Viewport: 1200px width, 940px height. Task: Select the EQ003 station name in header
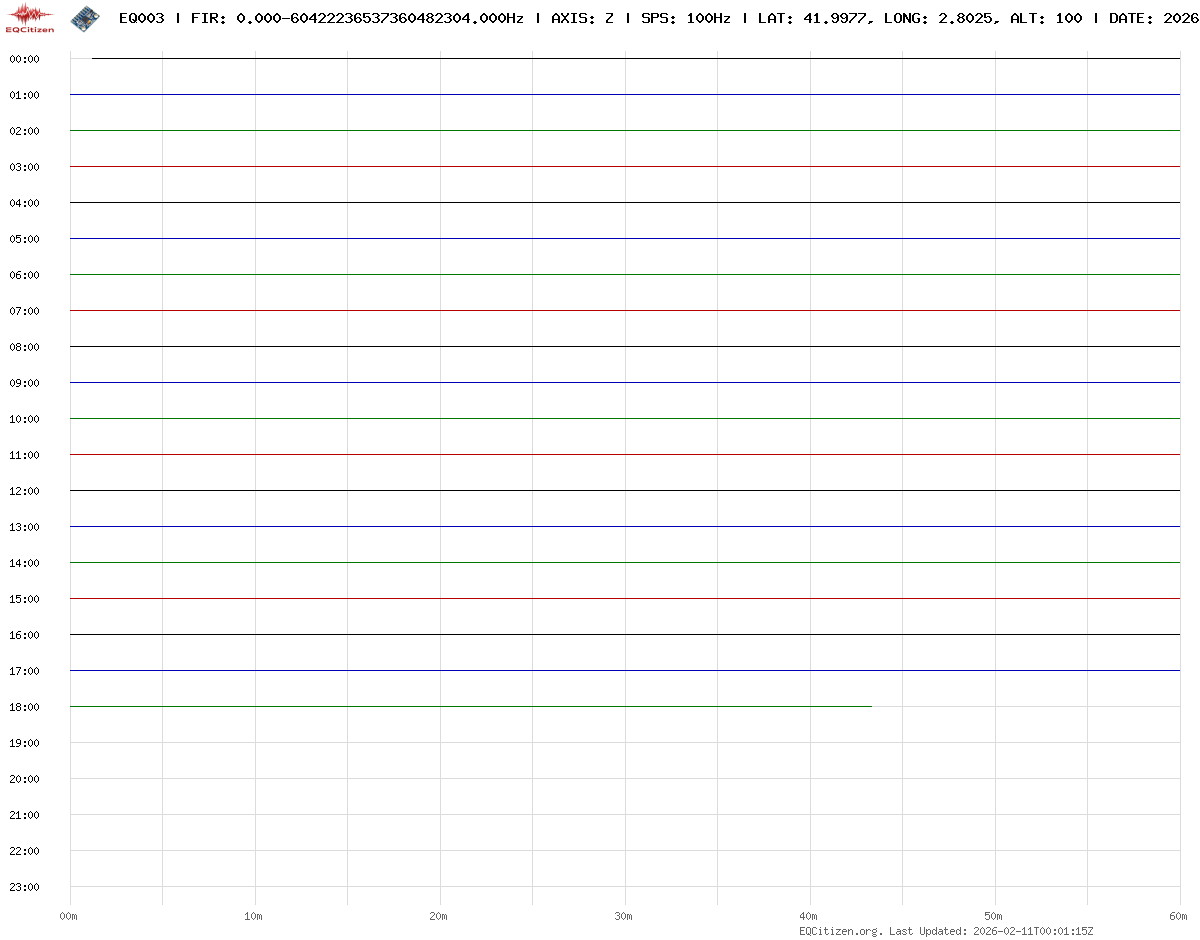coord(141,18)
